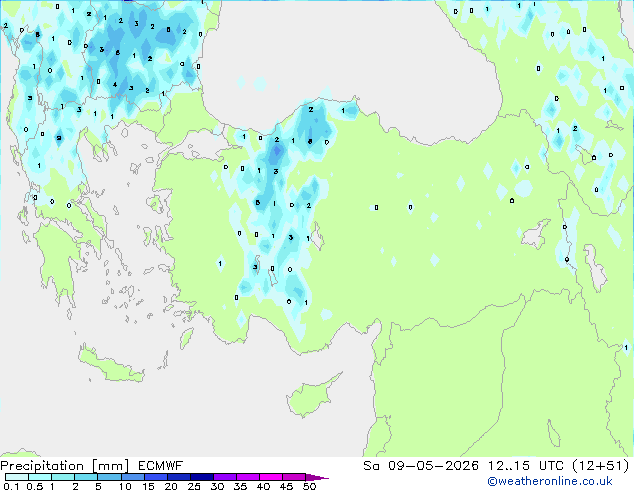Click the 30–35 mm purple legend swatch

(x=224, y=477)
